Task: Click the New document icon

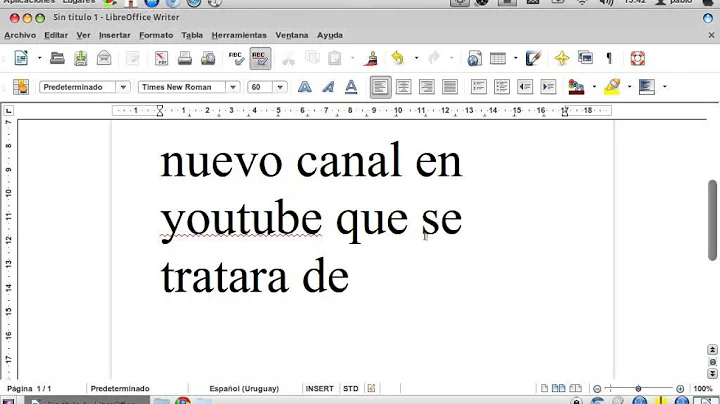Action: [21, 58]
